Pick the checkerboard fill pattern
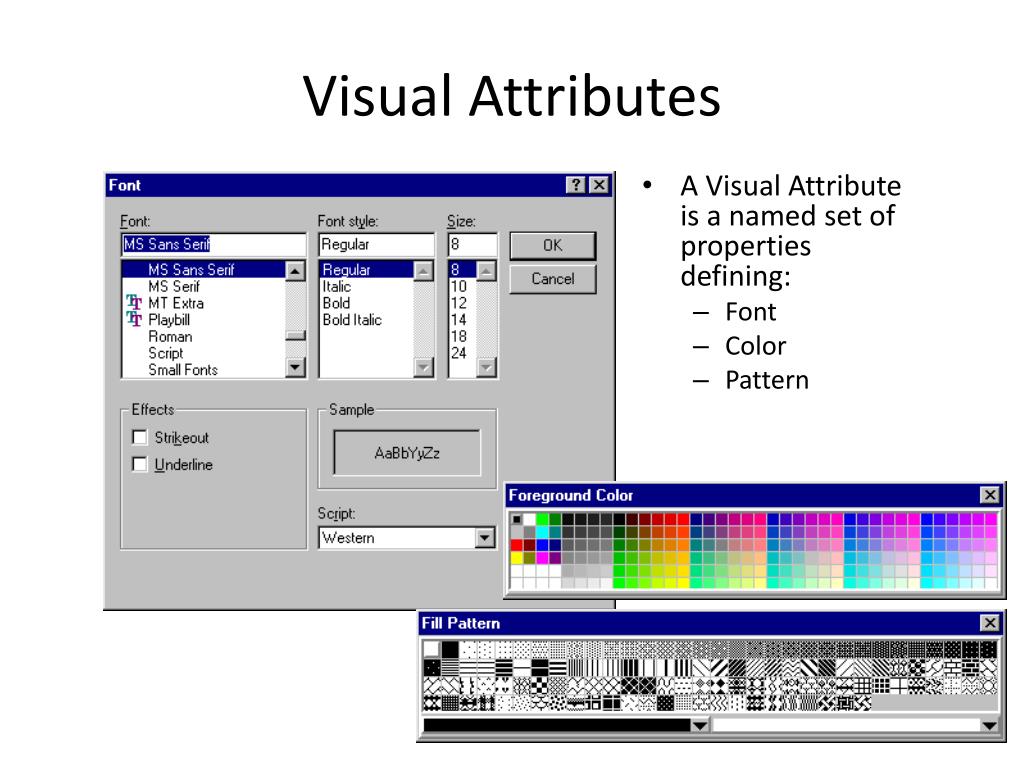This screenshot has height=768, width=1024. pos(540,686)
